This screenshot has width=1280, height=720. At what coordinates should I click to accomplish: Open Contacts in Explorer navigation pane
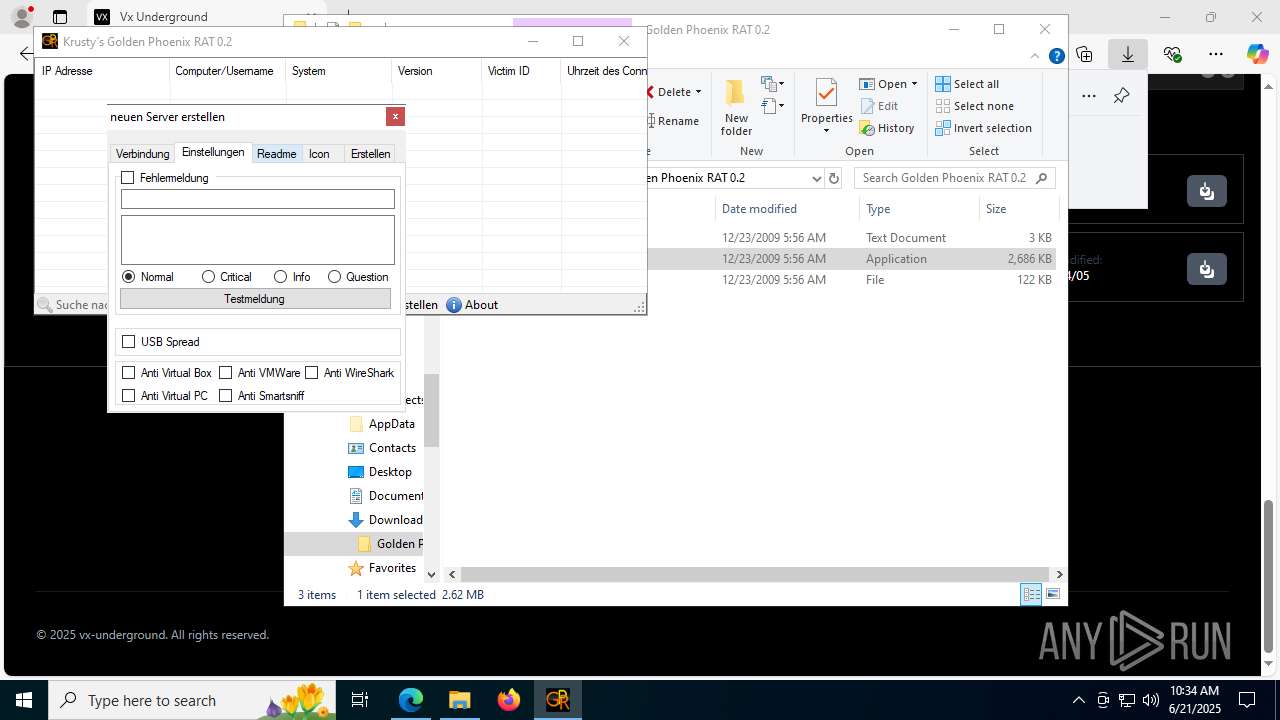pos(382,448)
